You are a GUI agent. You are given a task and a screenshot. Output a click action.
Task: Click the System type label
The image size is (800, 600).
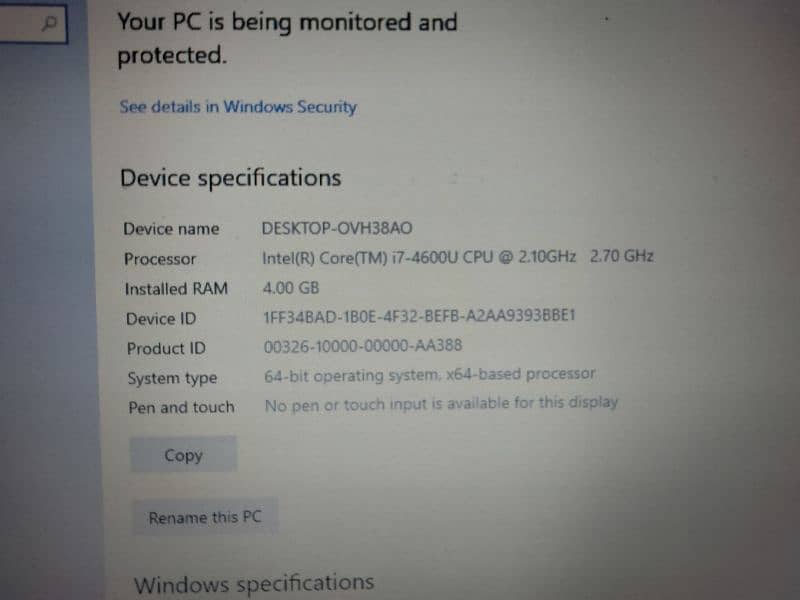click(x=172, y=379)
